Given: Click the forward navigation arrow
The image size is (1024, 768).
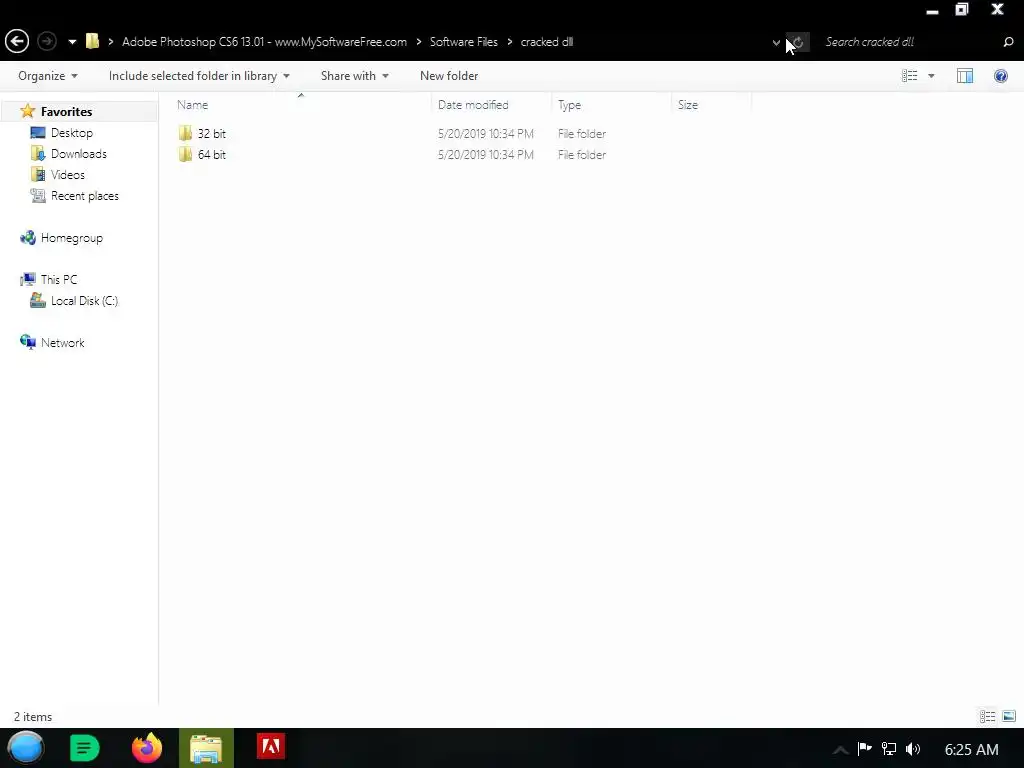Looking at the screenshot, I should (x=47, y=41).
